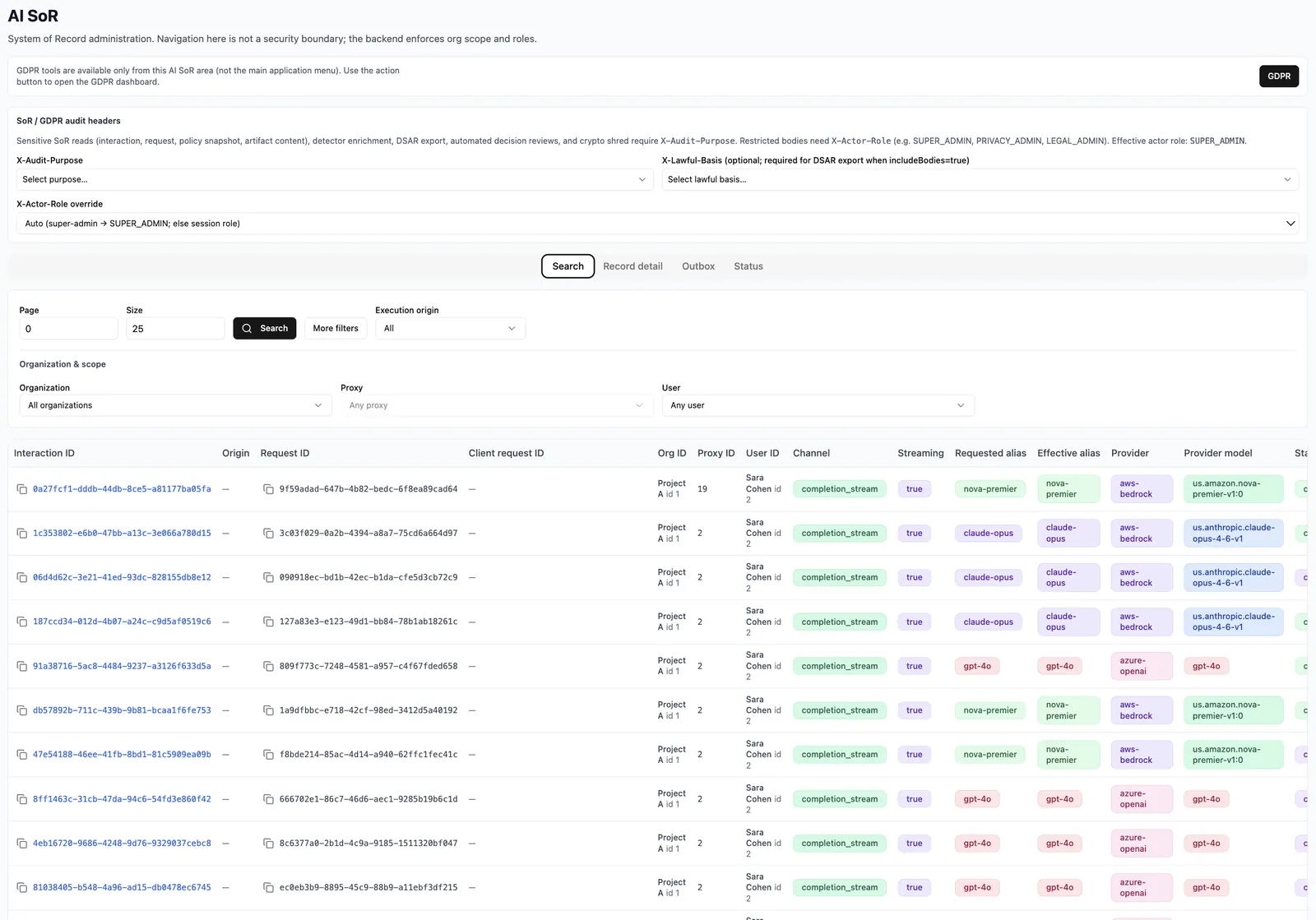Click the Effective alias column header
The width and height of the screenshot is (1316, 920).
(1068, 453)
